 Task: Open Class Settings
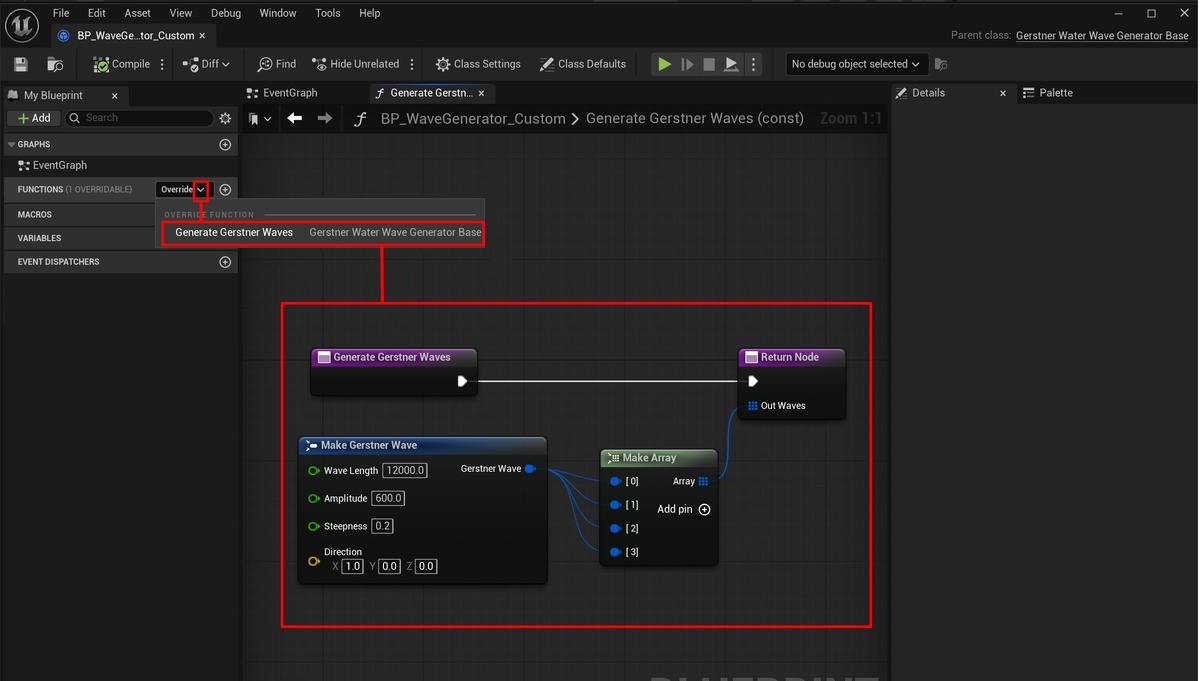click(478, 64)
